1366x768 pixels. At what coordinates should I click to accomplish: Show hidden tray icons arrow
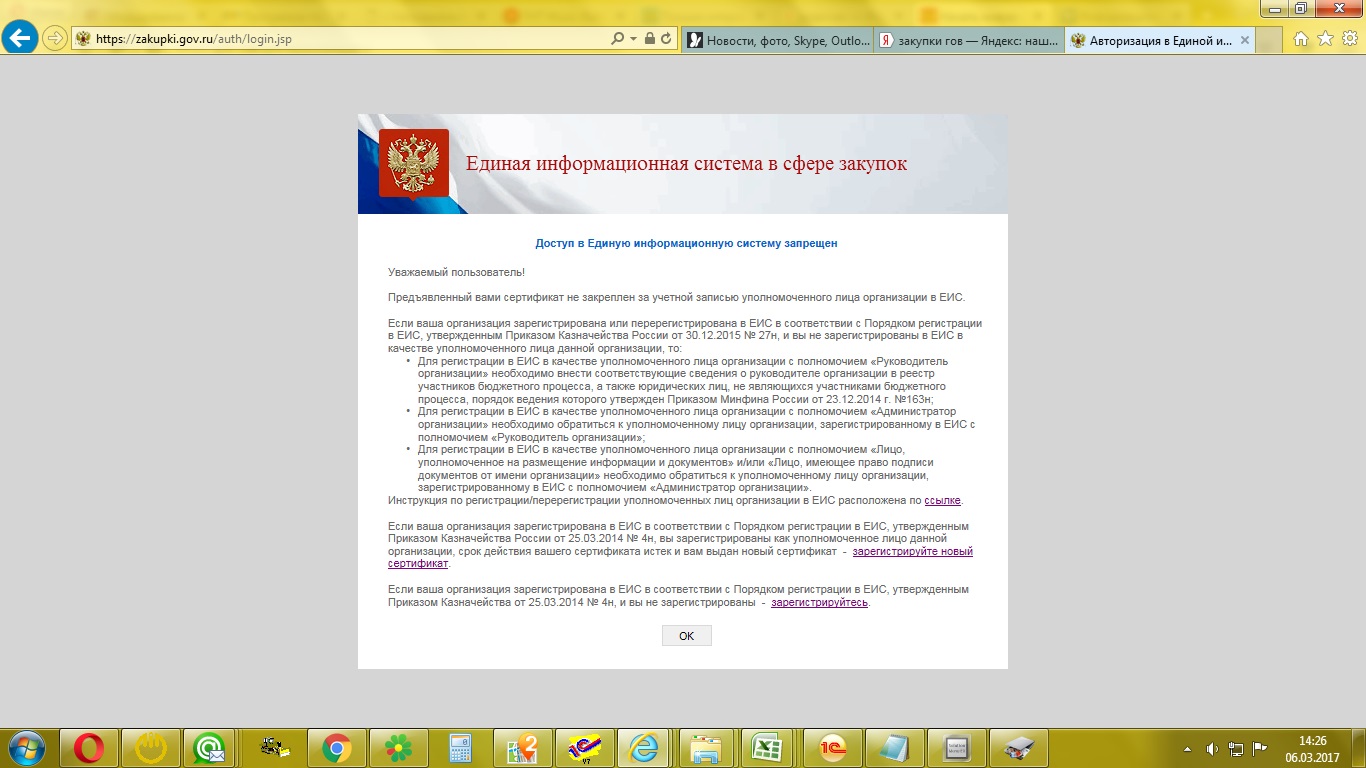1187,748
